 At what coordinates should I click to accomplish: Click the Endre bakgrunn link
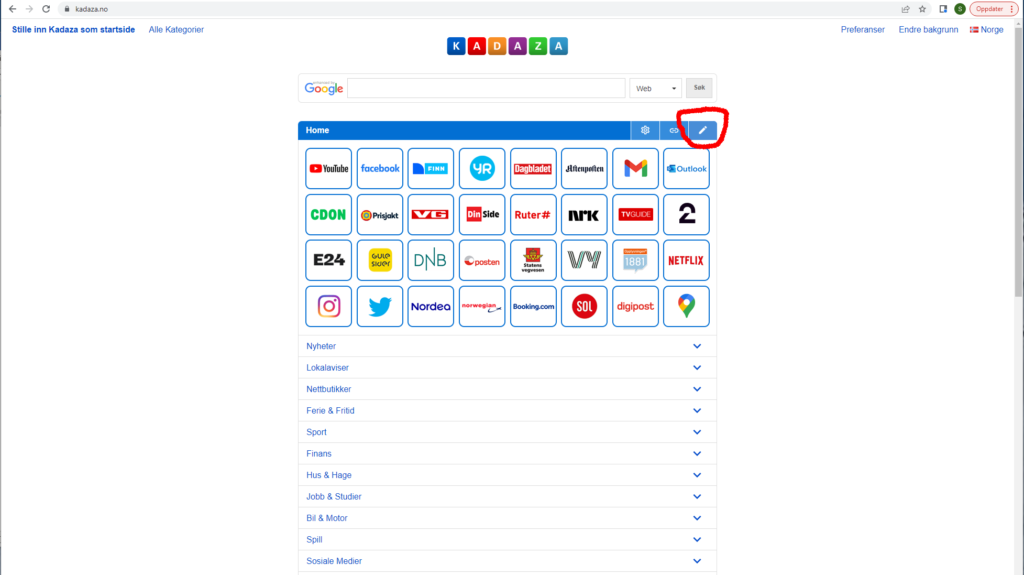(x=928, y=30)
